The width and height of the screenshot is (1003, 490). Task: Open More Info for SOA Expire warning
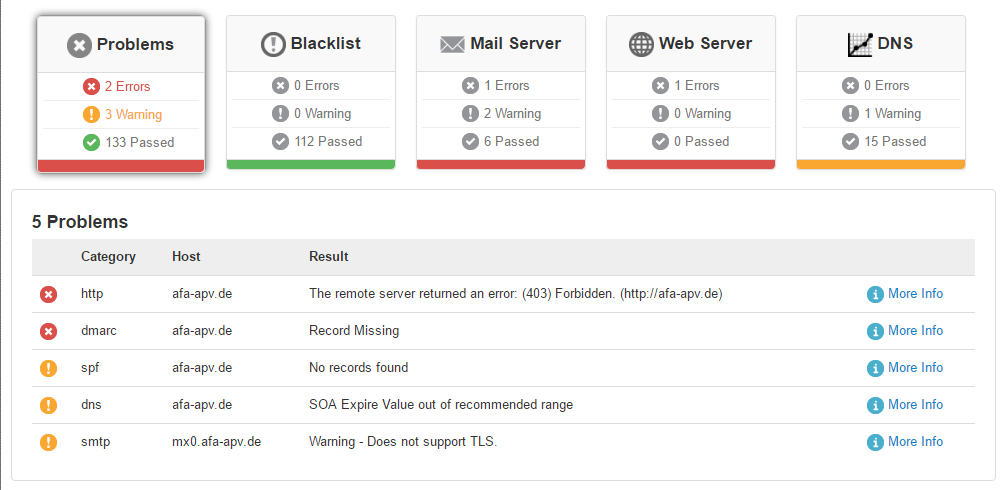coord(905,405)
